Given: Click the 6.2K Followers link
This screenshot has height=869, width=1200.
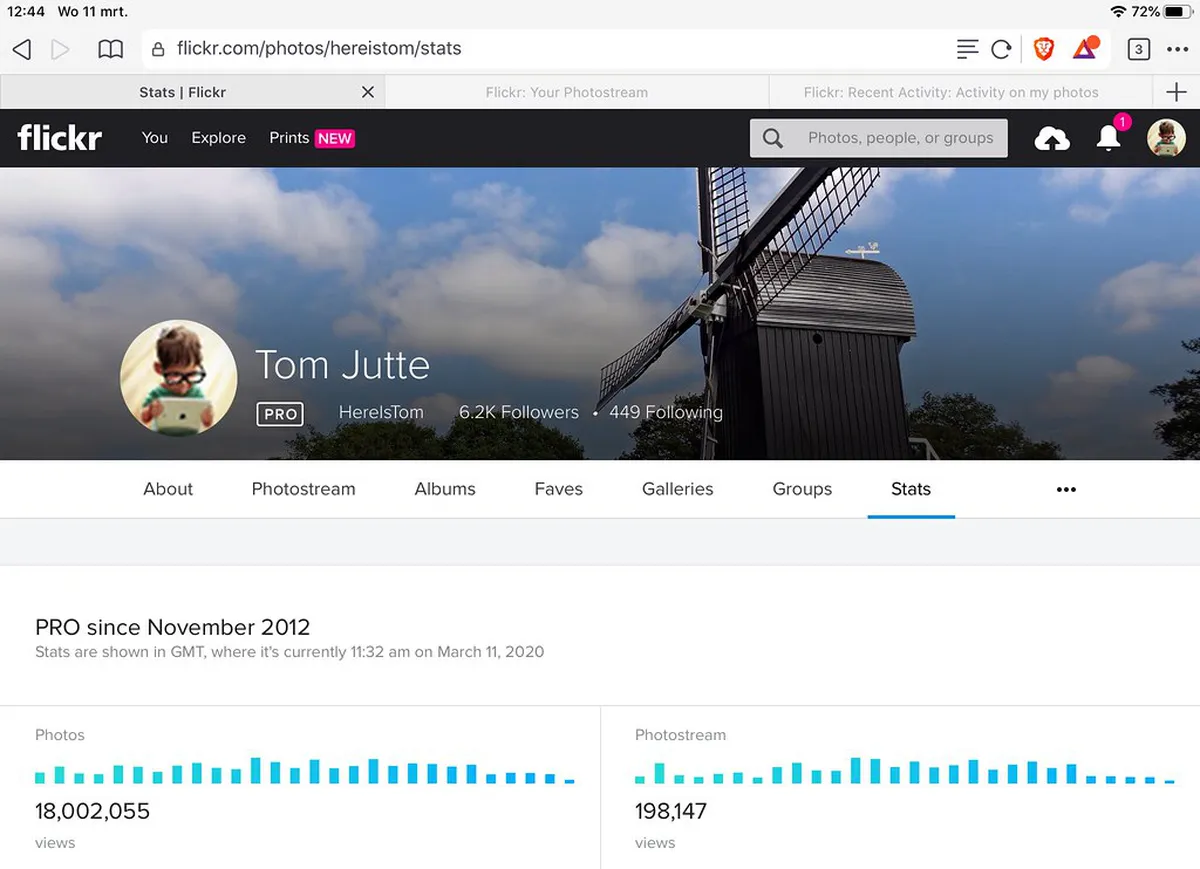Looking at the screenshot, I should pos(518,412).
